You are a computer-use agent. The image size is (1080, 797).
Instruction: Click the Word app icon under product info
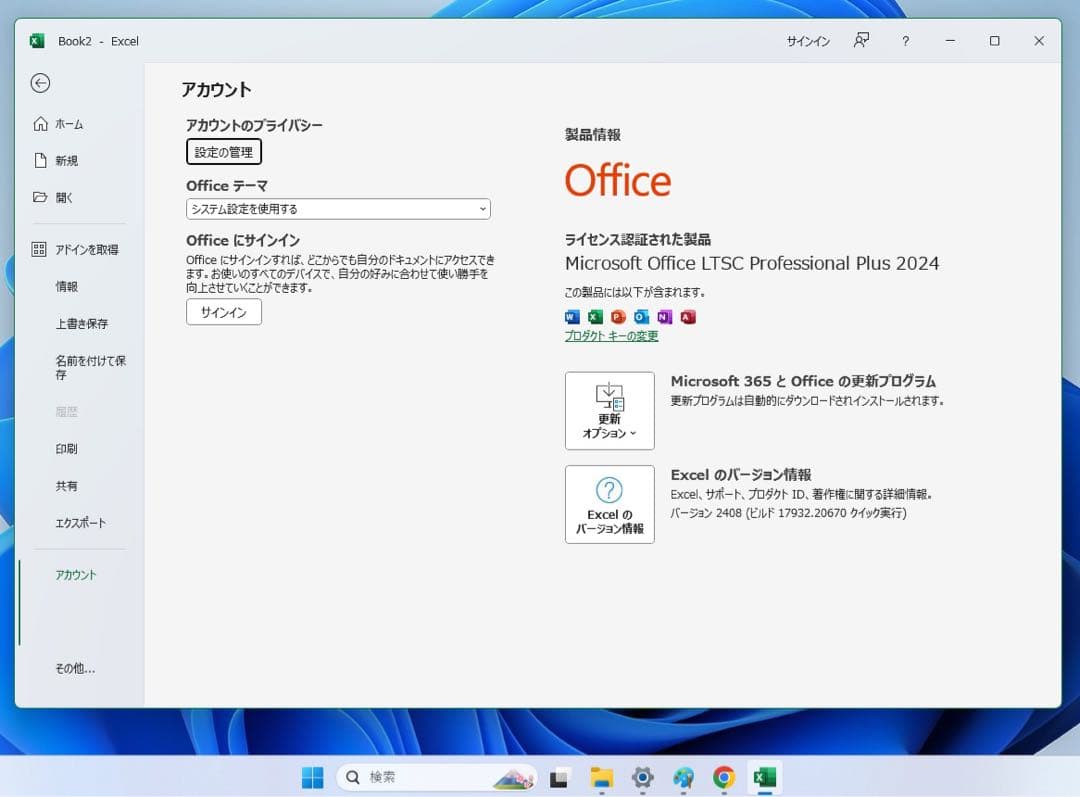tap(572, 317)
